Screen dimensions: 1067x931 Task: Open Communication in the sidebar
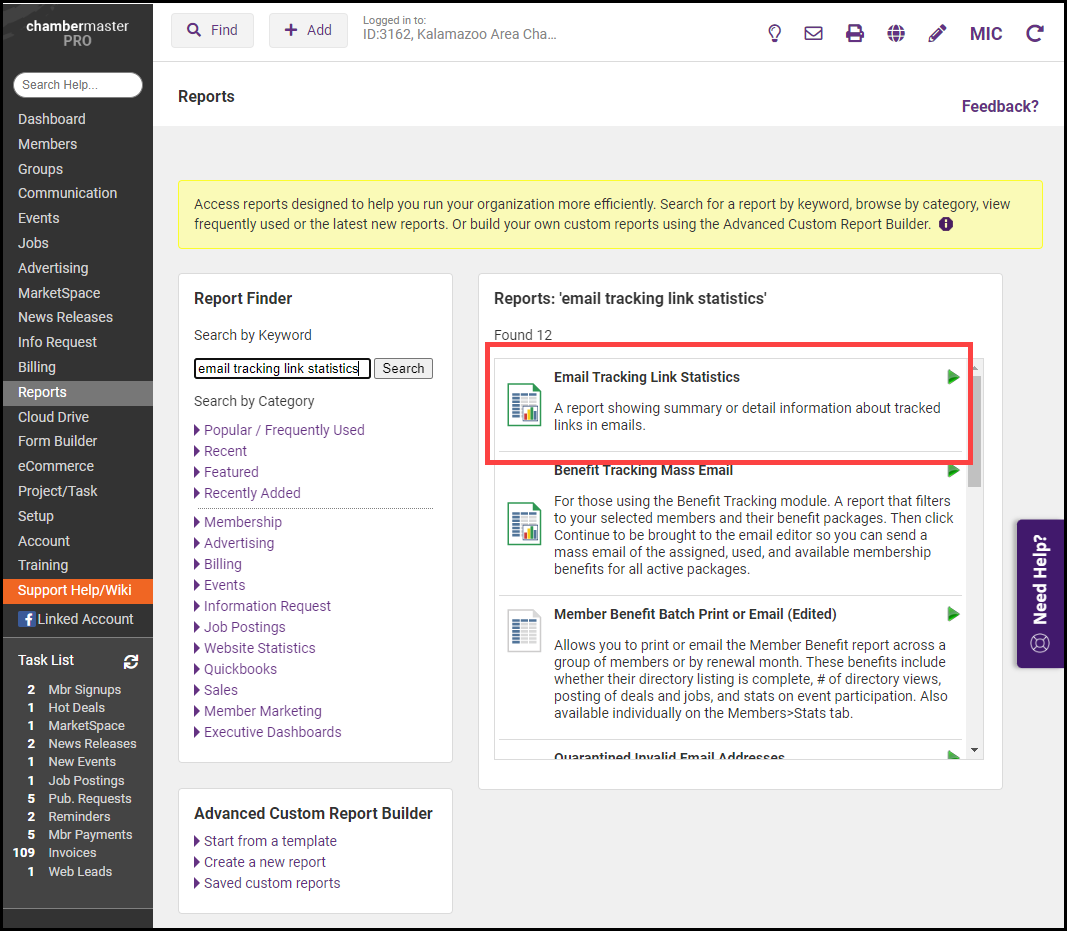(67, 193)
